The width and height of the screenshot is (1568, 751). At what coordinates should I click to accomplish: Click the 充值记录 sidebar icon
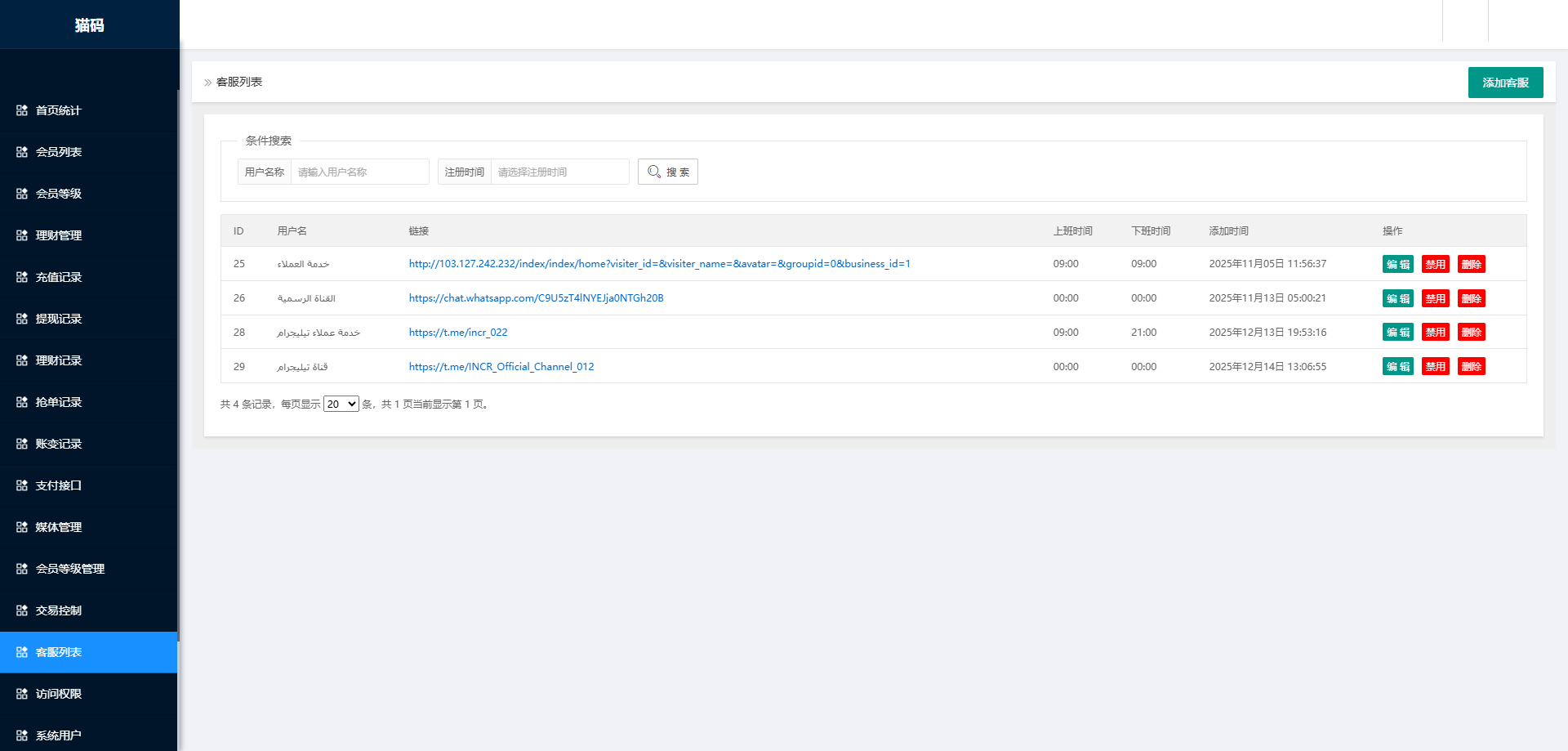[x=22, y=277]
